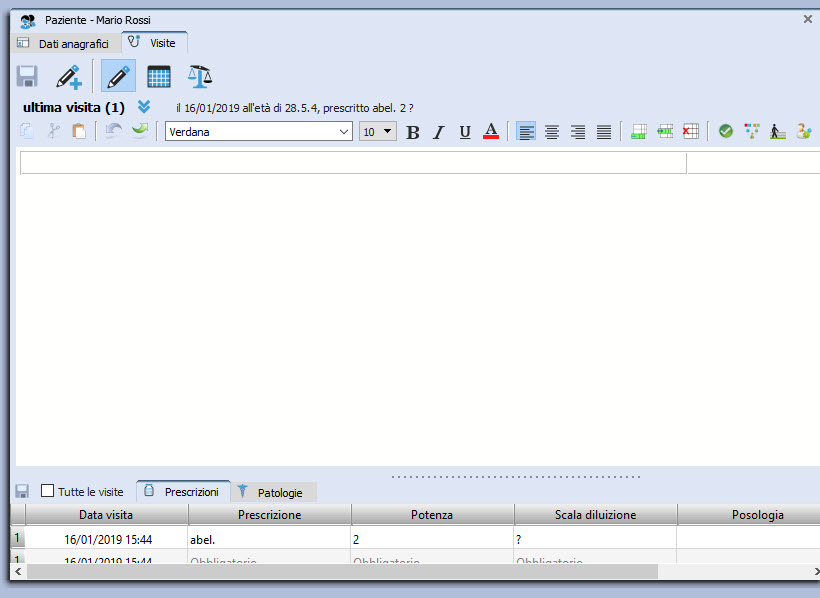Open the Verdana font dropdown
The image size is (820, 598).
tap(344, 132)
